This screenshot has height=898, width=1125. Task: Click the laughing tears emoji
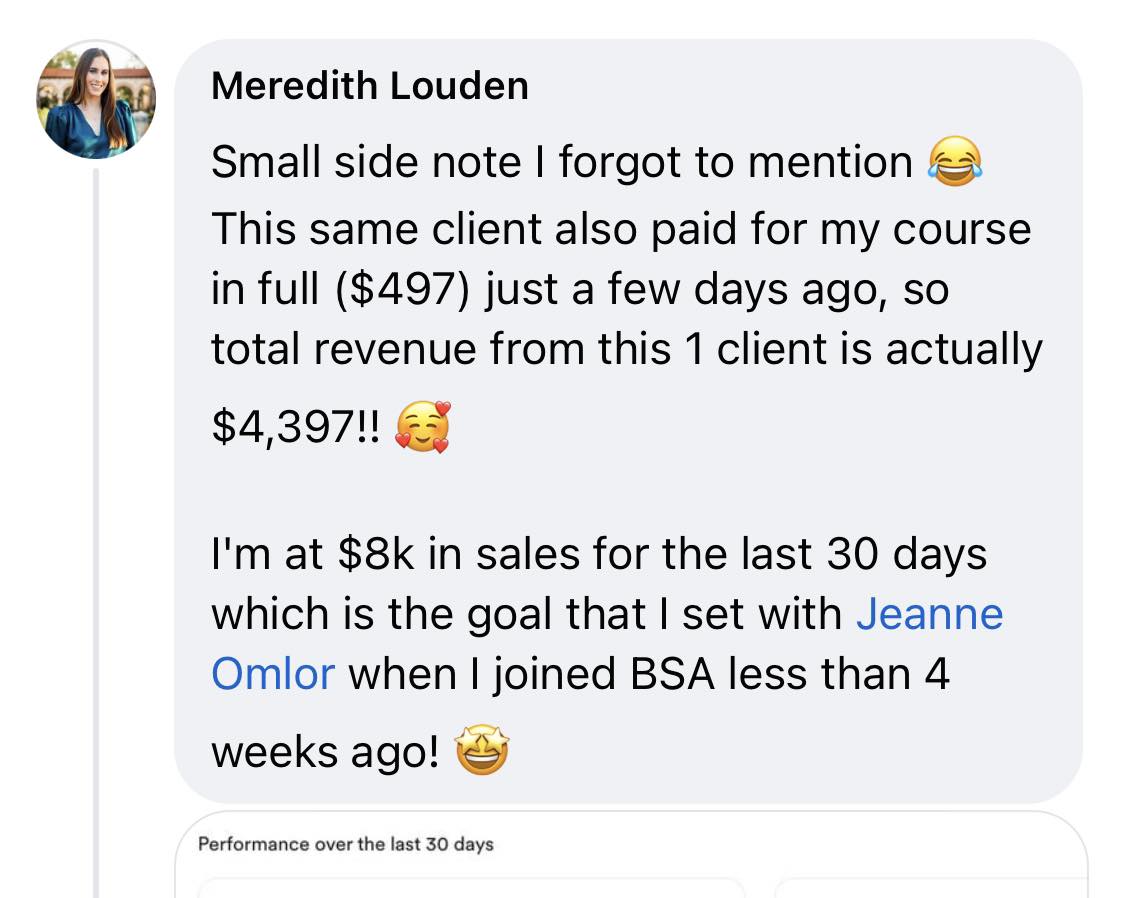[955, 162]
